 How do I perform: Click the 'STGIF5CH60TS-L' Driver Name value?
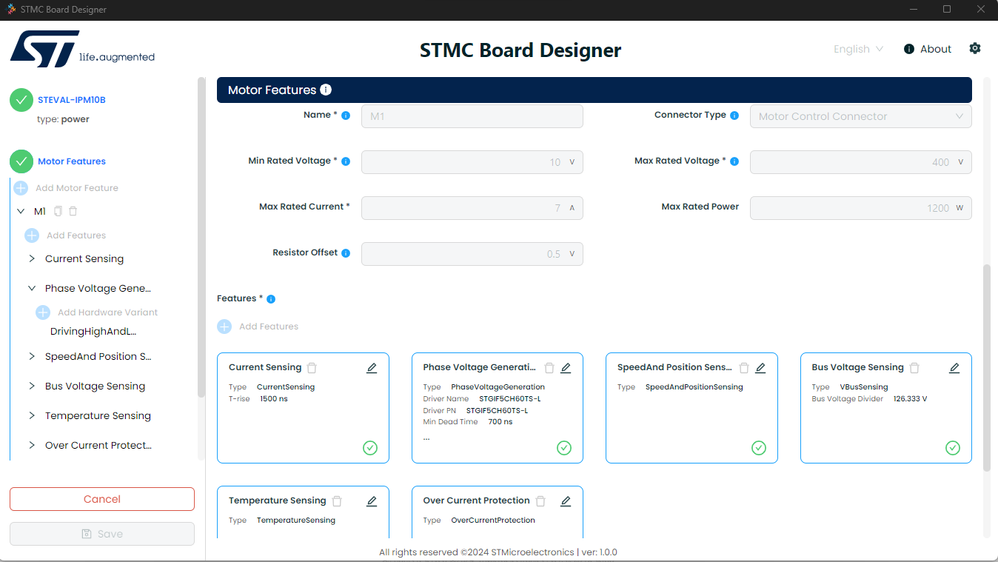coord(510,398)
